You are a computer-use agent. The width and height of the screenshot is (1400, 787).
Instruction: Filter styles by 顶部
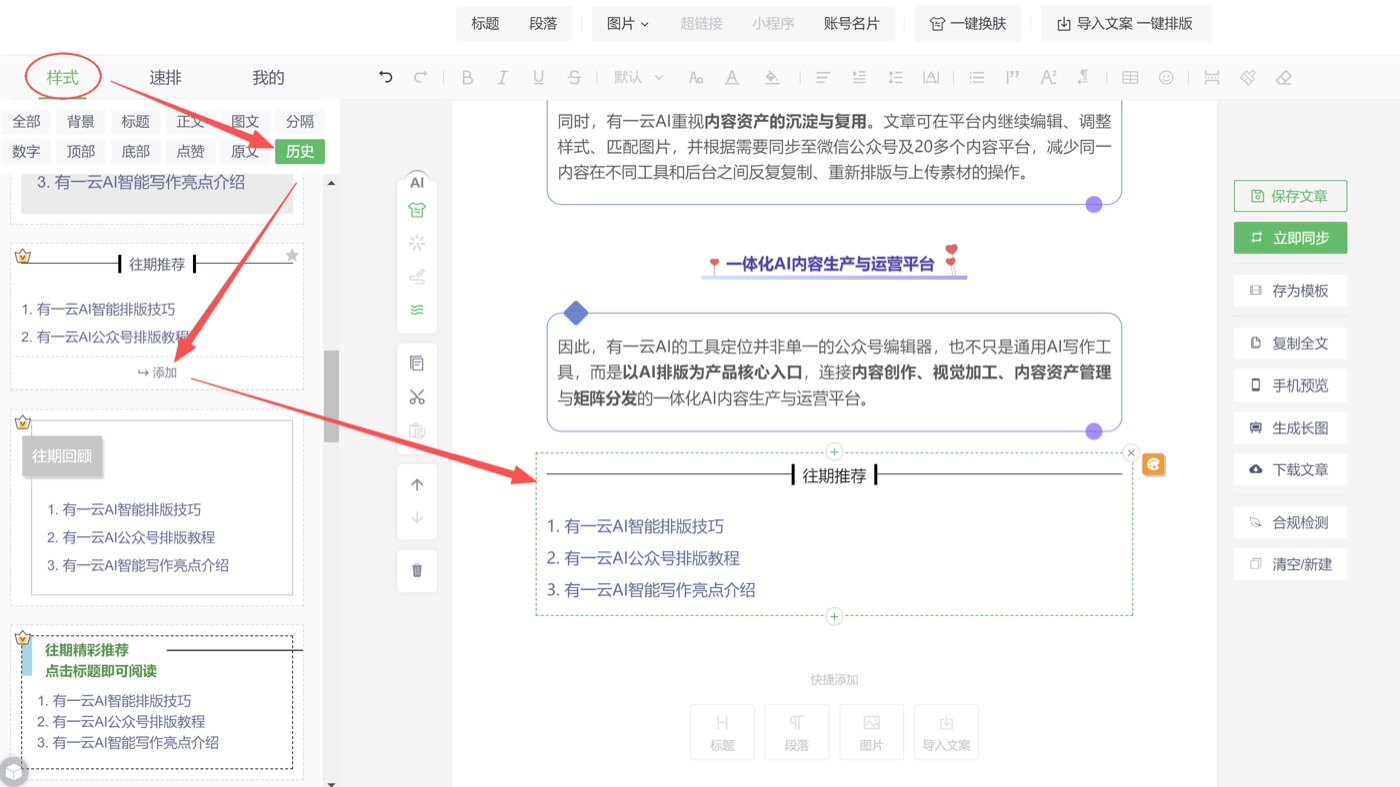tap(81, 151)
